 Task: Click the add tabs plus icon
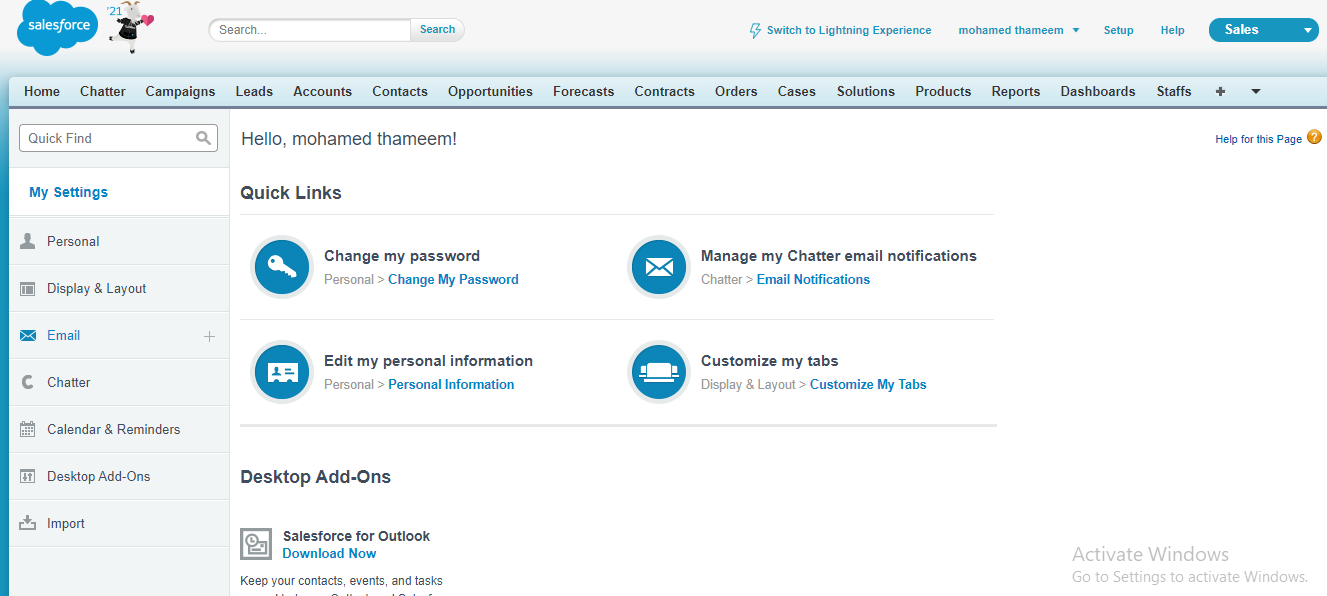coord(1220,91)
